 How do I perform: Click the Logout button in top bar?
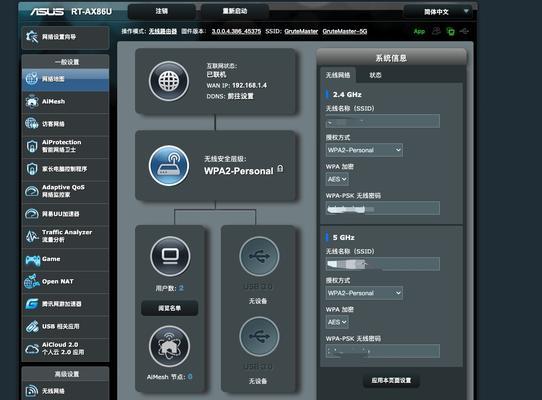[161, 11]
